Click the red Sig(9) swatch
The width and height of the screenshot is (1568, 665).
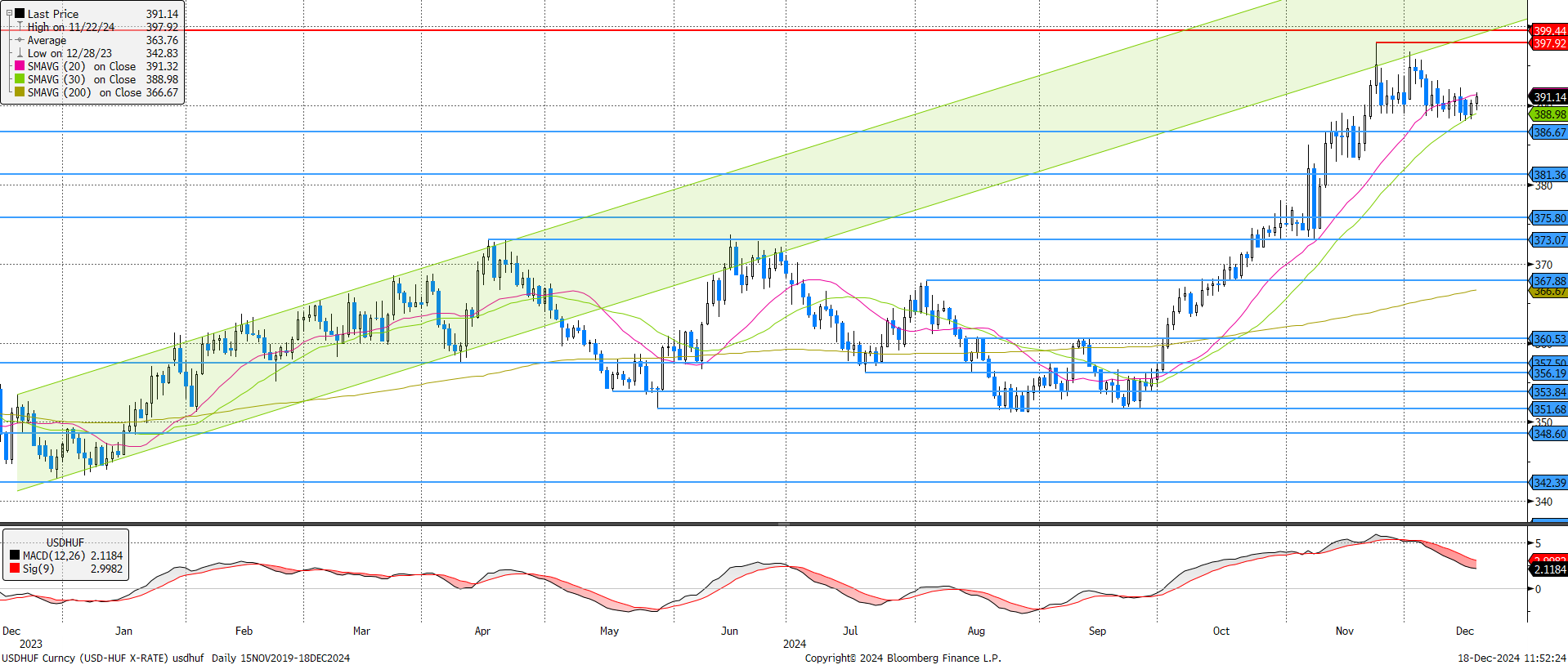coord(15,569)
